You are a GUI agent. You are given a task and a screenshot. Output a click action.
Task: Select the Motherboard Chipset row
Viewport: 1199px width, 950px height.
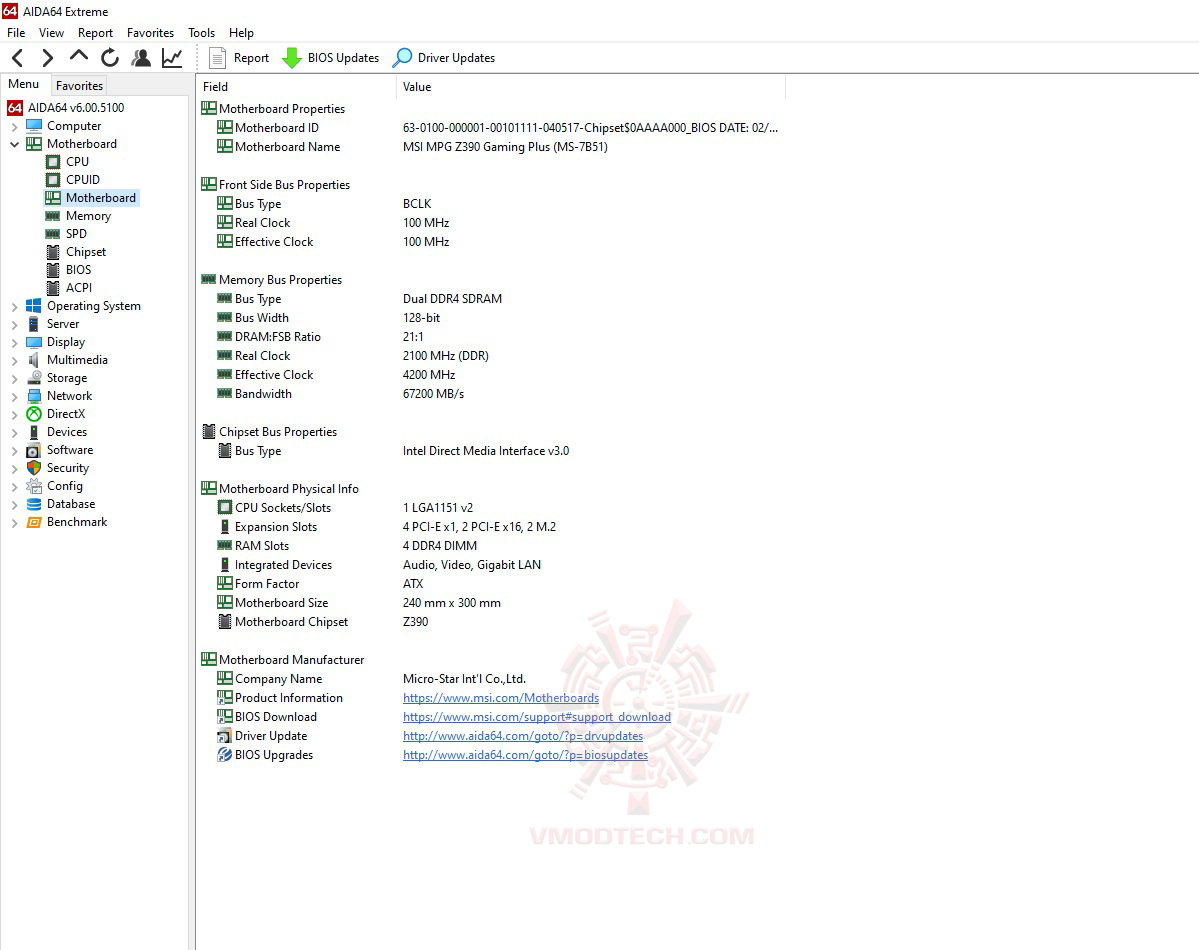point(489,622)
